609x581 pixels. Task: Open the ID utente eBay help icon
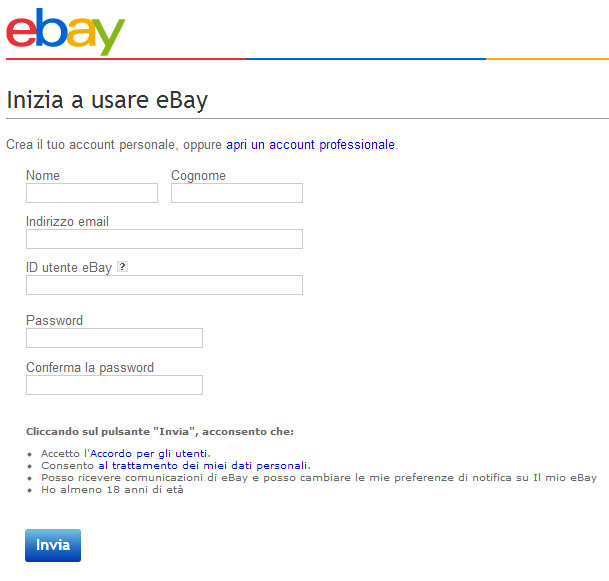coord(122,266)
